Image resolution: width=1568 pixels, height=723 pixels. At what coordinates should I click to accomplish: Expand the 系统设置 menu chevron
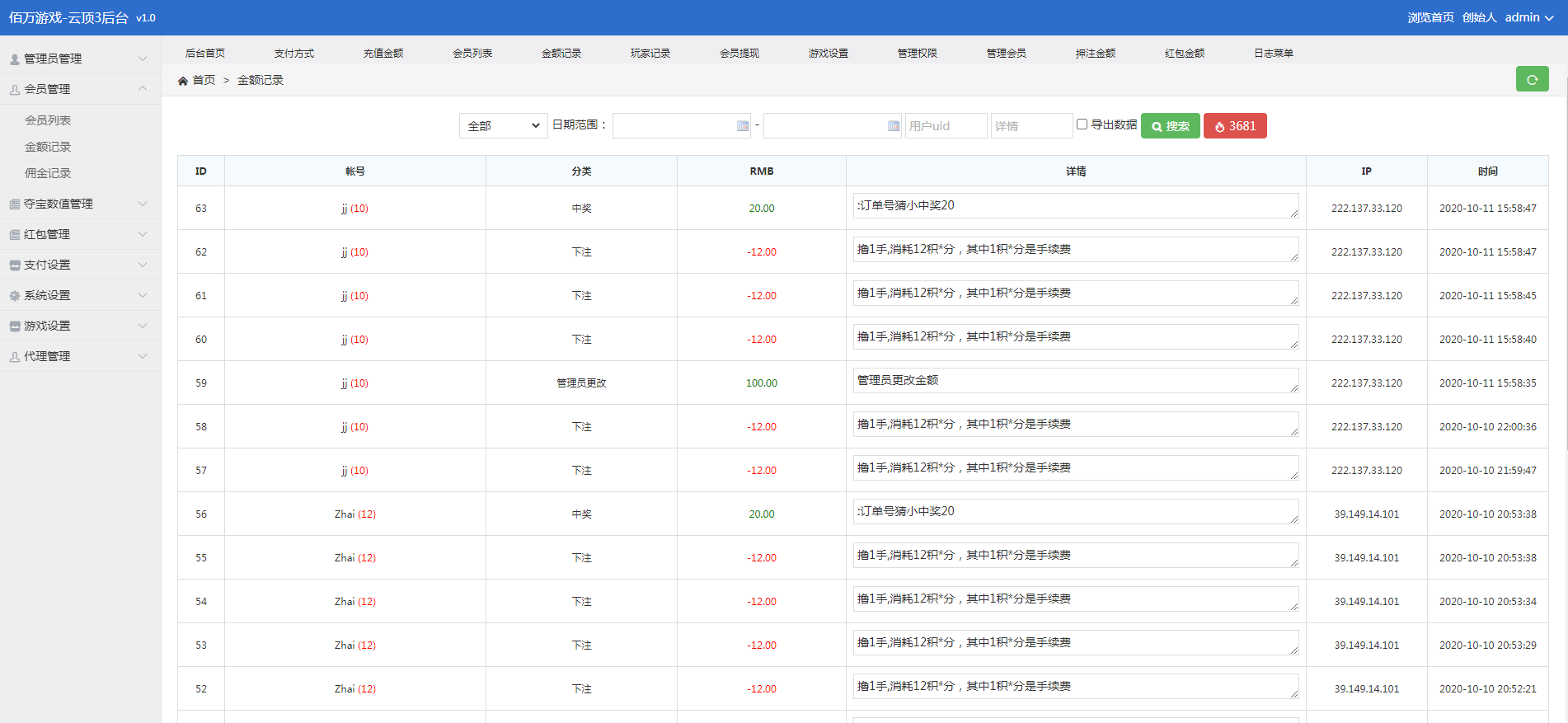(143, 295)
